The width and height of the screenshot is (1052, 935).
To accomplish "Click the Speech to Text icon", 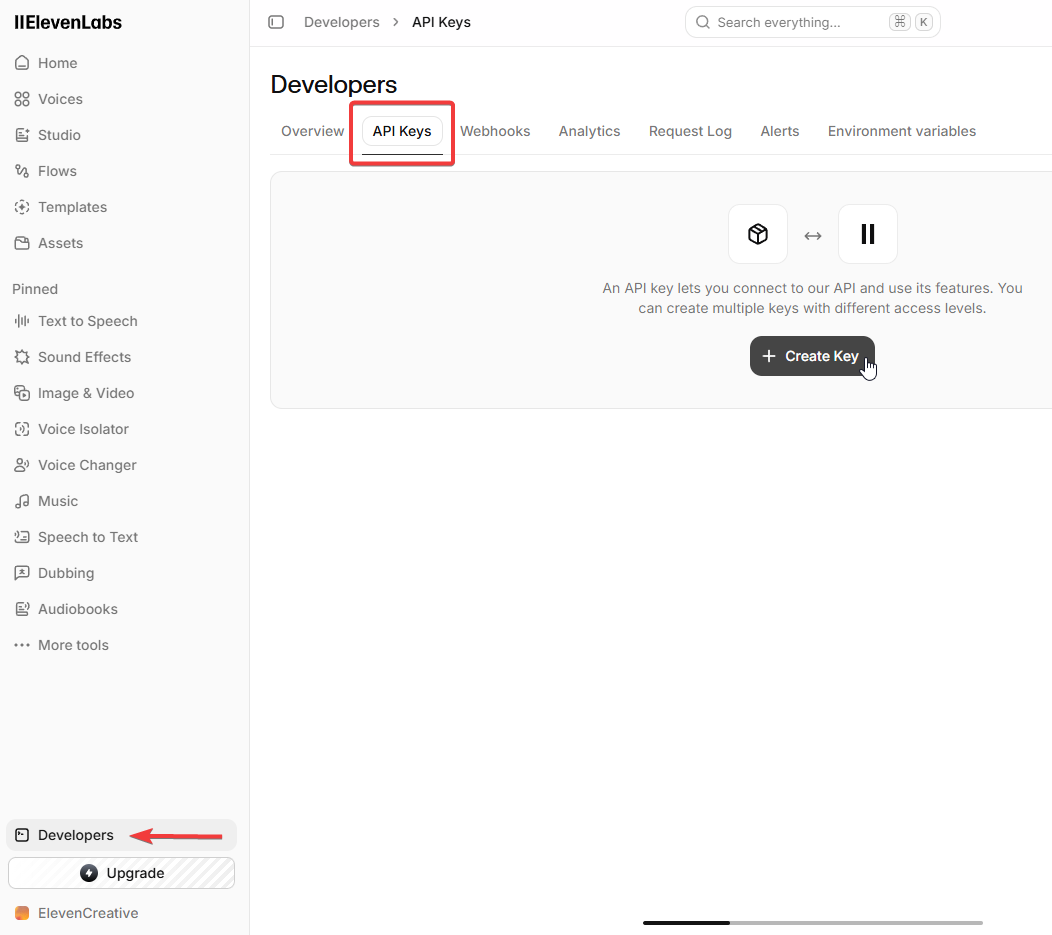I will (22, 537).
